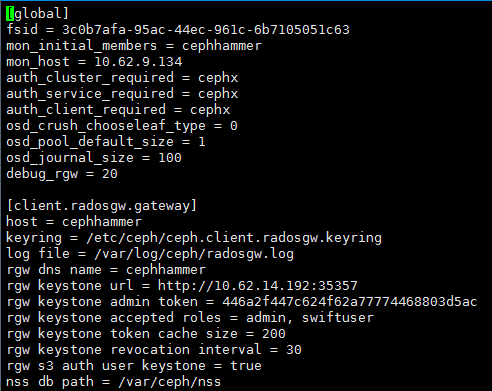
Task: Click the osd_crush_chooseleaf_type value 0
Action: (x=234, y=126)
